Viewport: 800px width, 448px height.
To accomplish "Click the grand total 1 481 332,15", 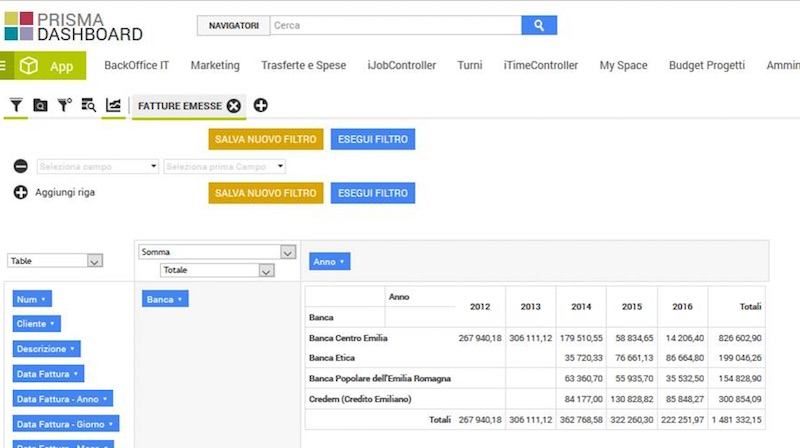I will (x=737, y=420).
